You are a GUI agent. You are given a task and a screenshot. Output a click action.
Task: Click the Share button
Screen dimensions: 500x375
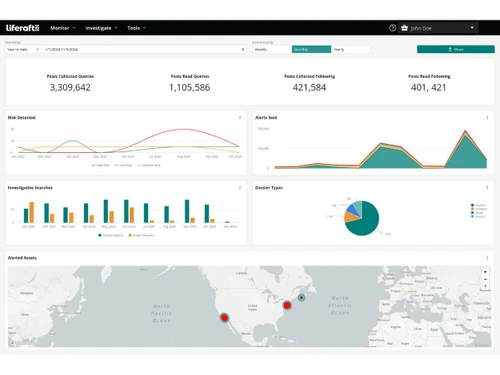pyautogui.click(x=456, y=49)
